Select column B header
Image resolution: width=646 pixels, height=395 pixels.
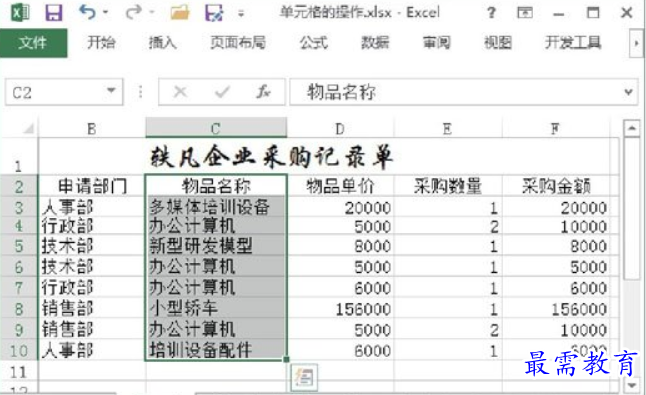click(x=91, y=129)
